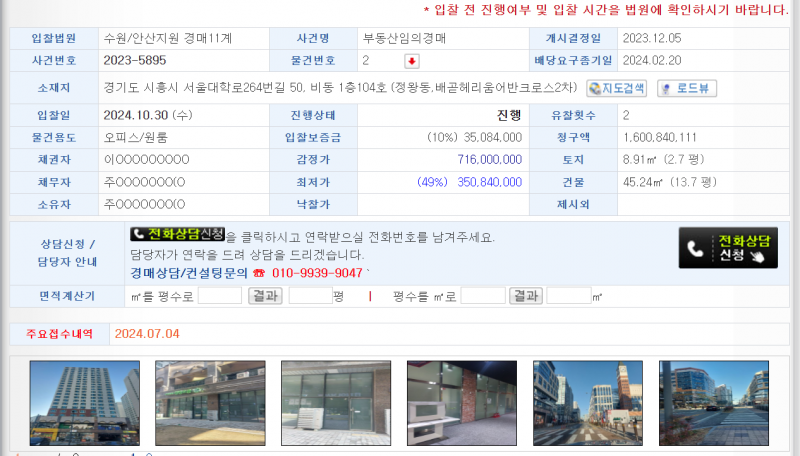Click the 평 result output field
The height and width of the screenshot is (456, 800).
tap(310, 296)
